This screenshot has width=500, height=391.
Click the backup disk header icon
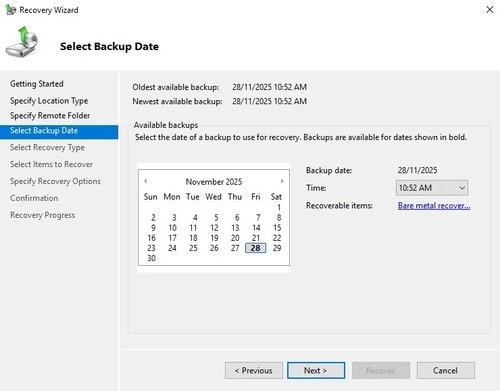pos(22,42)
